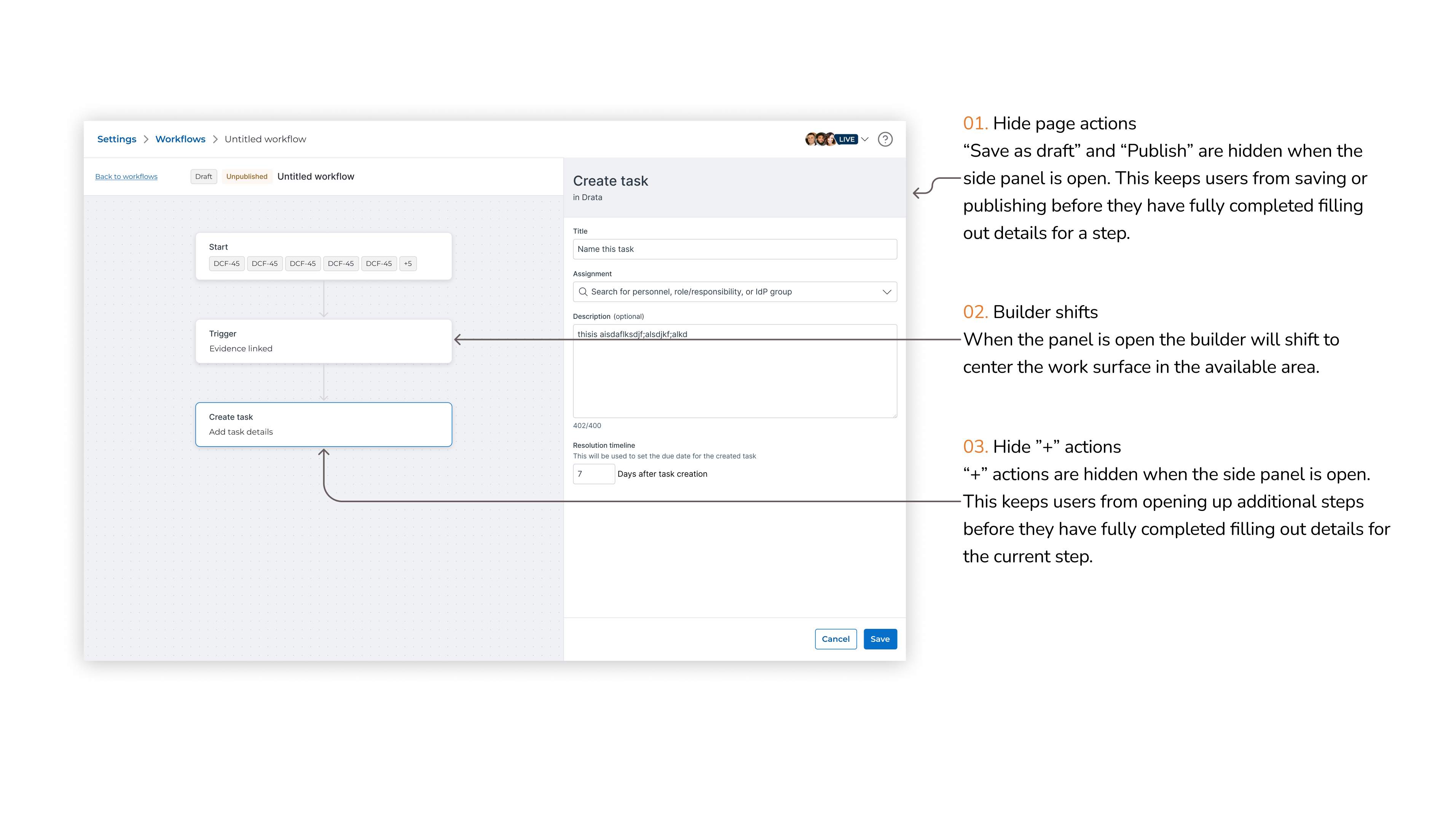Click the help question mark icon

885,139
